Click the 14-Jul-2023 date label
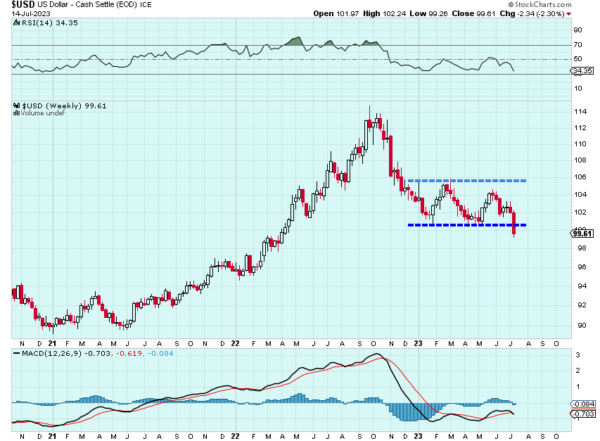 coord(32,16)
